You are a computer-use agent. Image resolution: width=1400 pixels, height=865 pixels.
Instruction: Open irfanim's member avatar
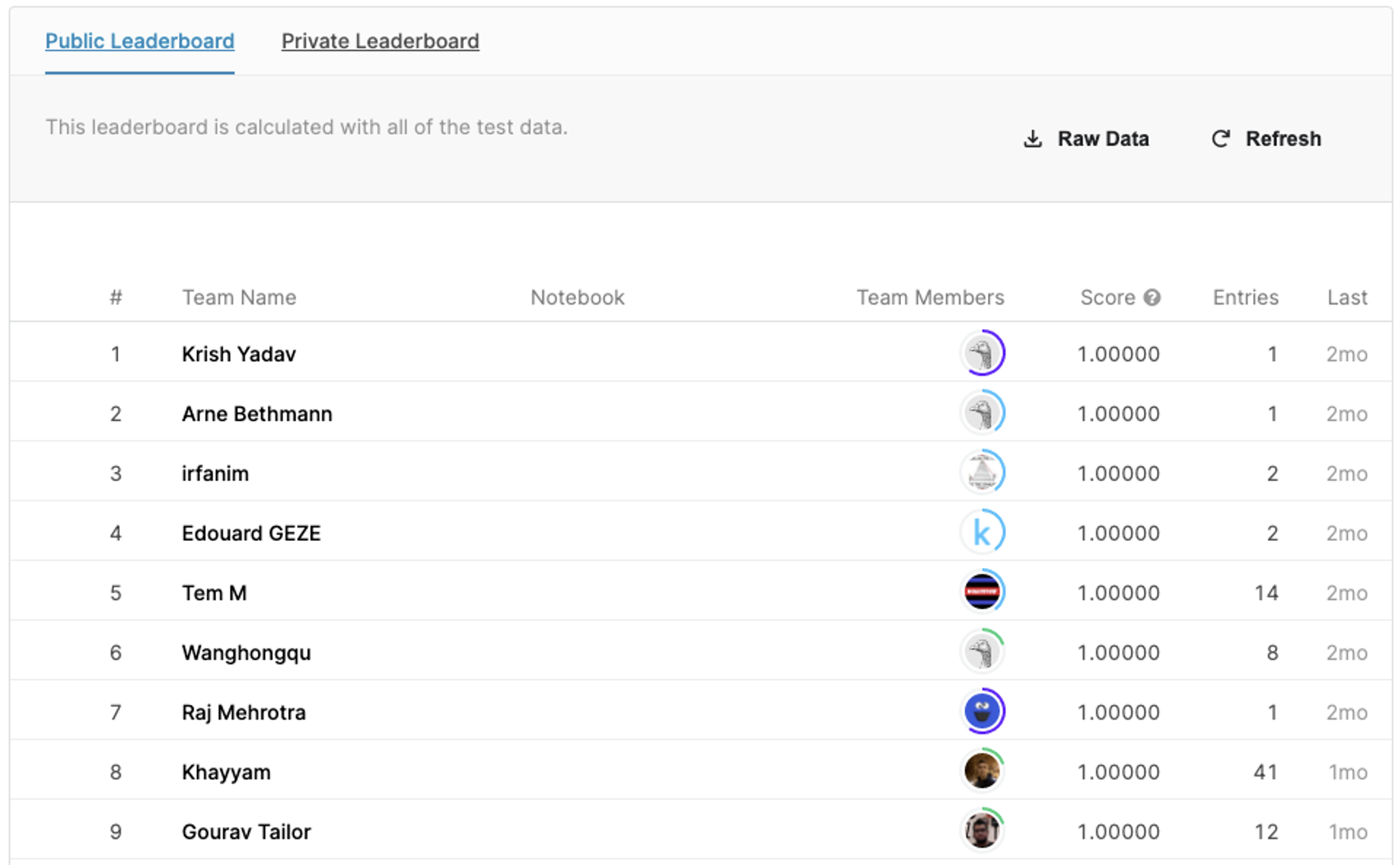[x=982, y=474]
